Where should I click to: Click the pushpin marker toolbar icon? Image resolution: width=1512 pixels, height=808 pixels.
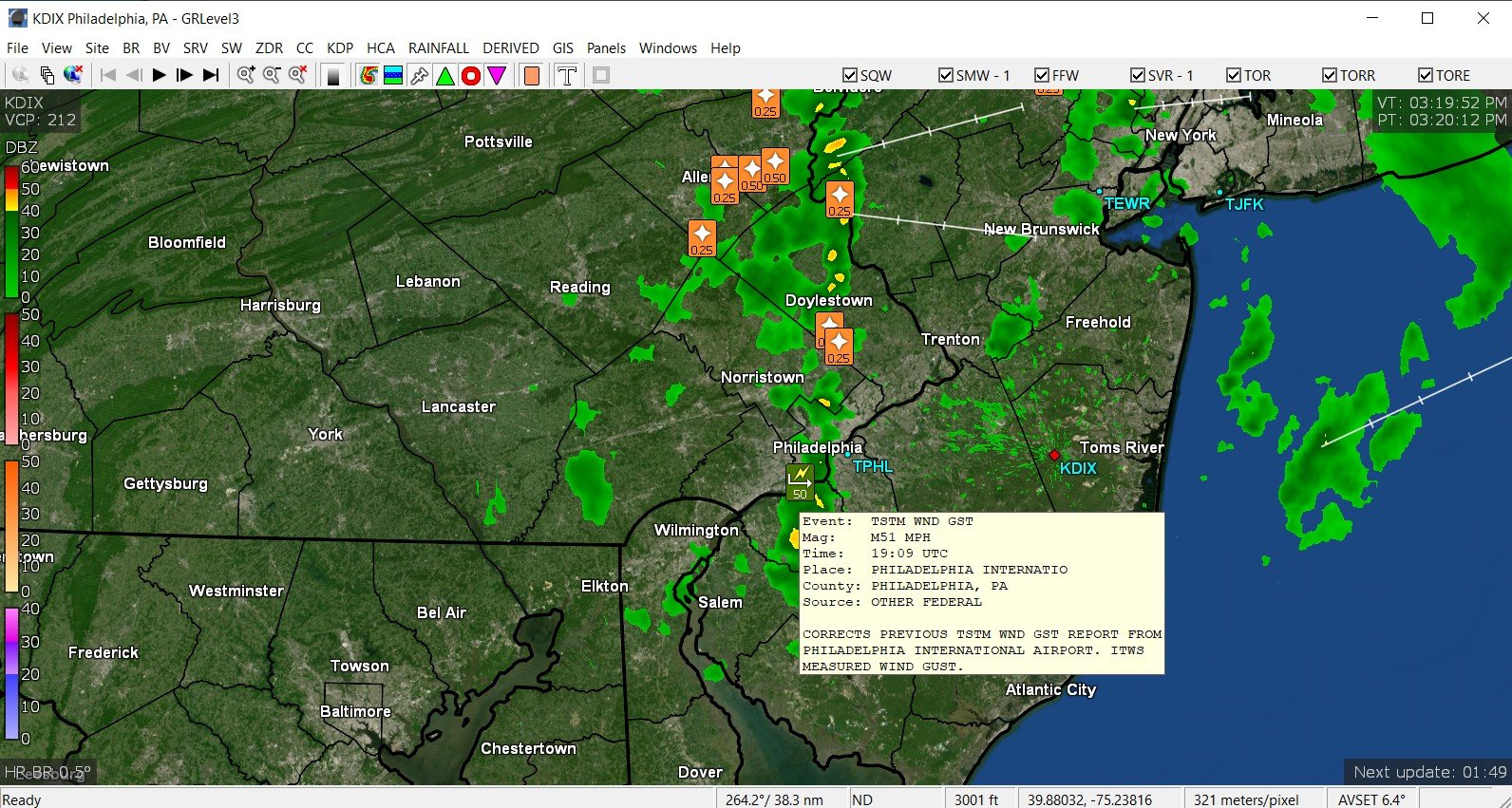(x=419, y=75)
